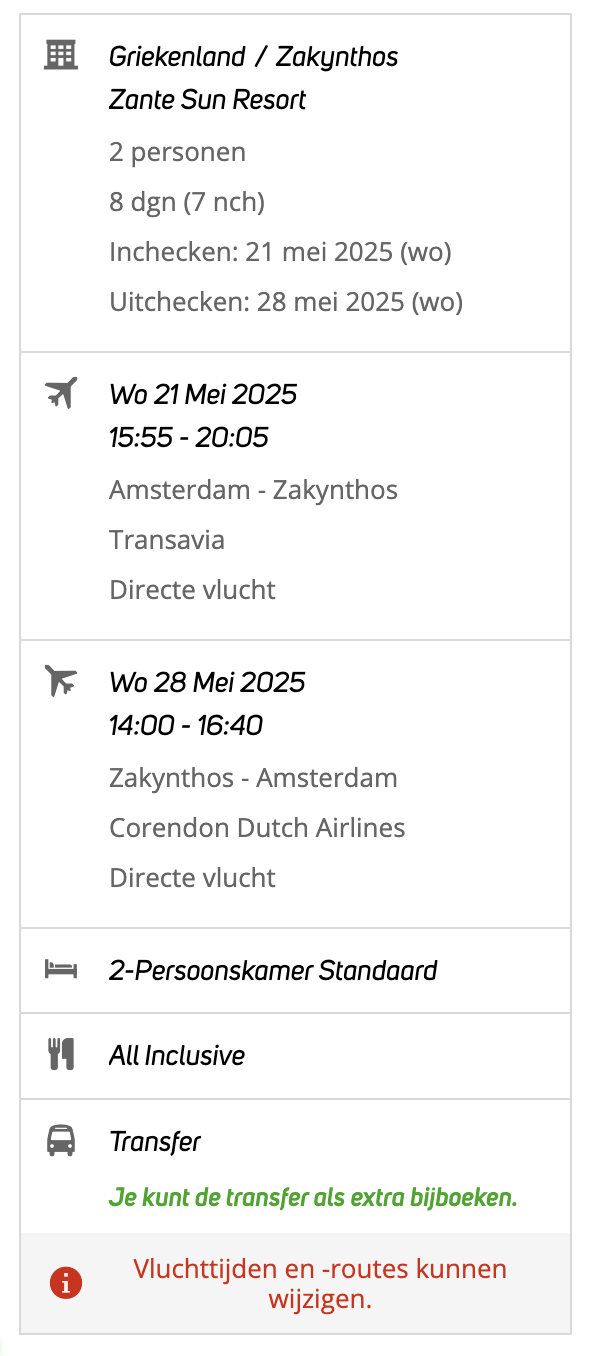Click the fork and knife meal icon

[61, 1055]
